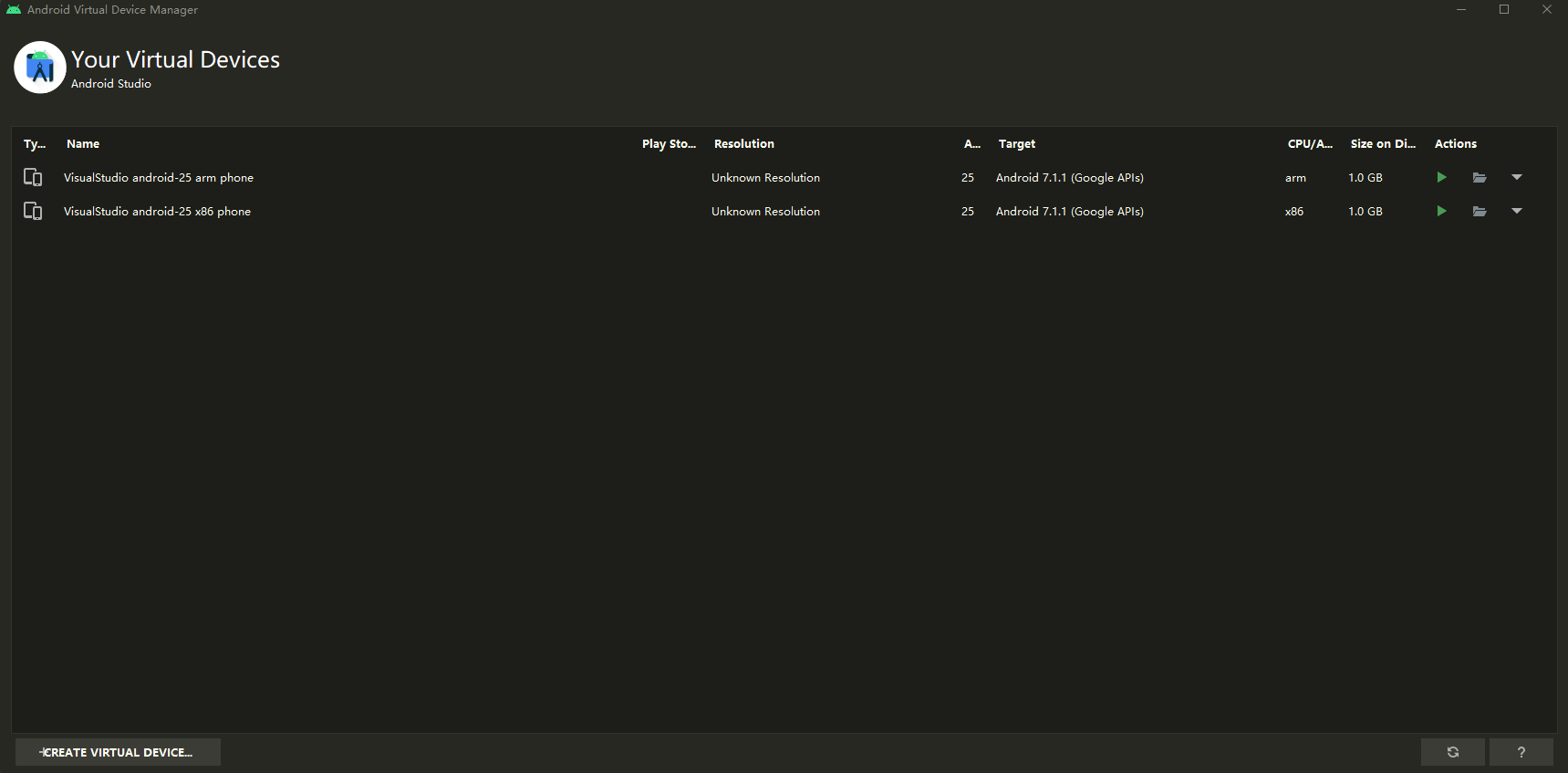Click Unknown Resolution cell for x86 phone

click(765, 211)
